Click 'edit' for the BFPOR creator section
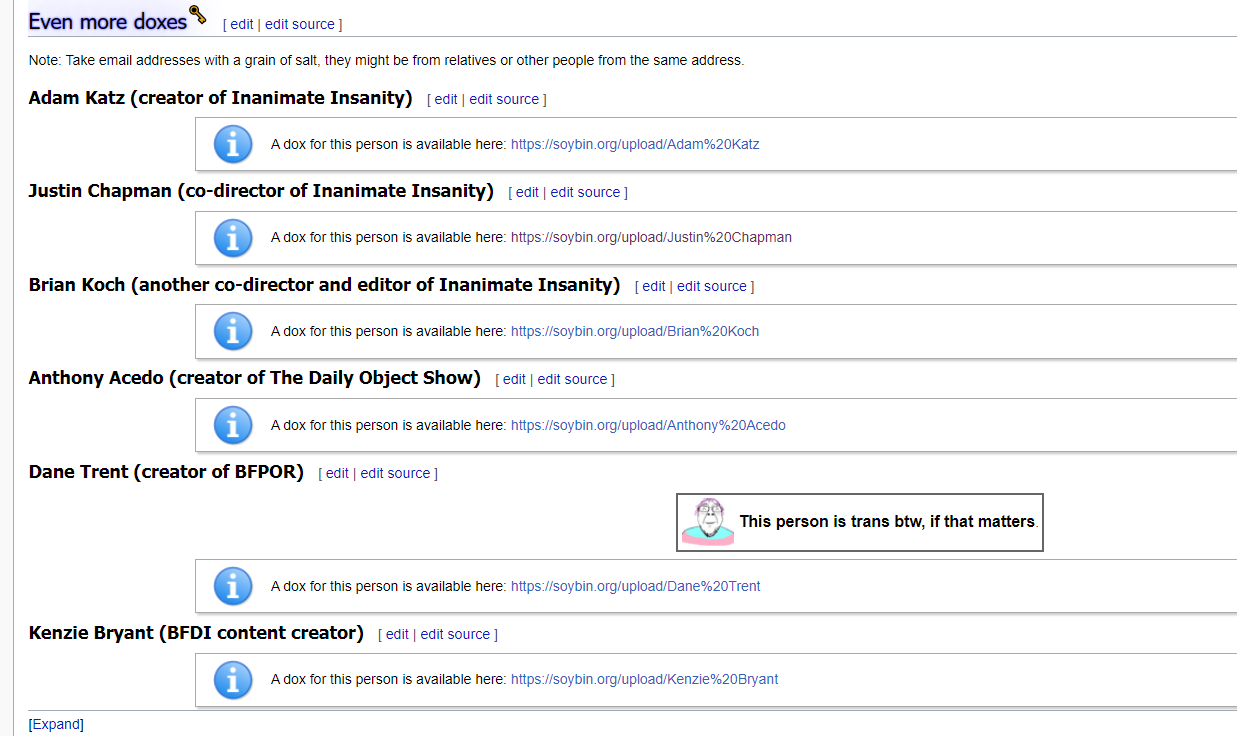Image resolution: width=1237 pixels, height=736 pixels. point(337,473)
